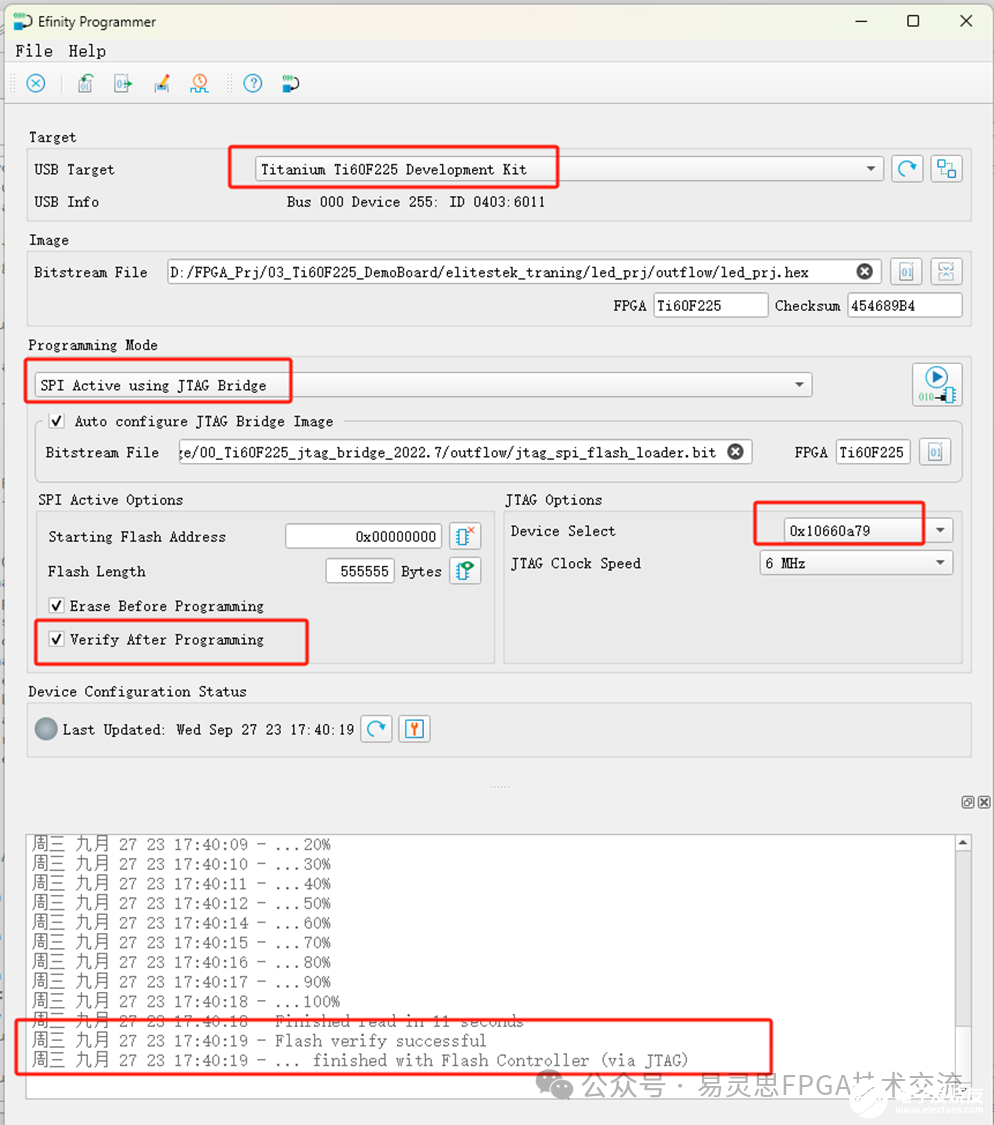
Task: Click the edit pencil toolbar icon
Action: (x=161, y=84)
